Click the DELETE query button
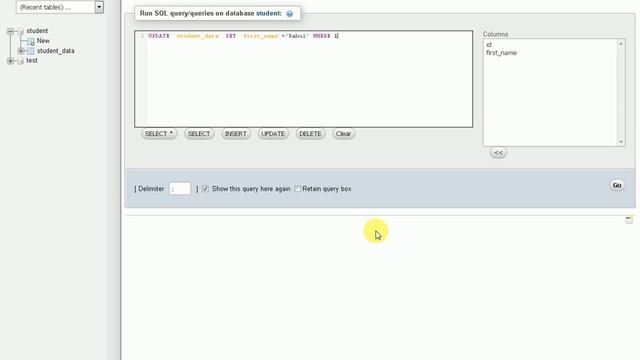 coord(310,134)
